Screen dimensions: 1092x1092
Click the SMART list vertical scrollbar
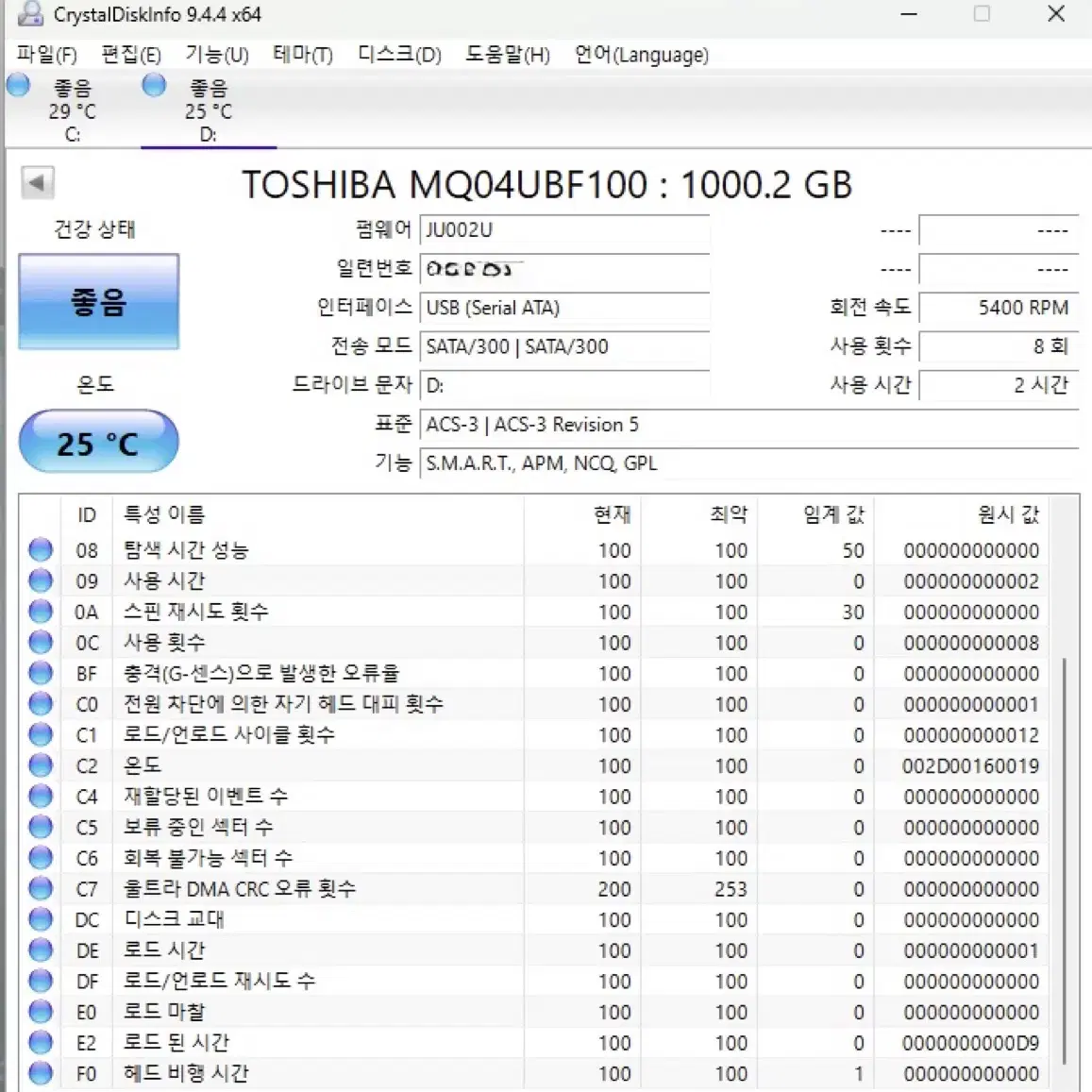[x=1065, y=862]
